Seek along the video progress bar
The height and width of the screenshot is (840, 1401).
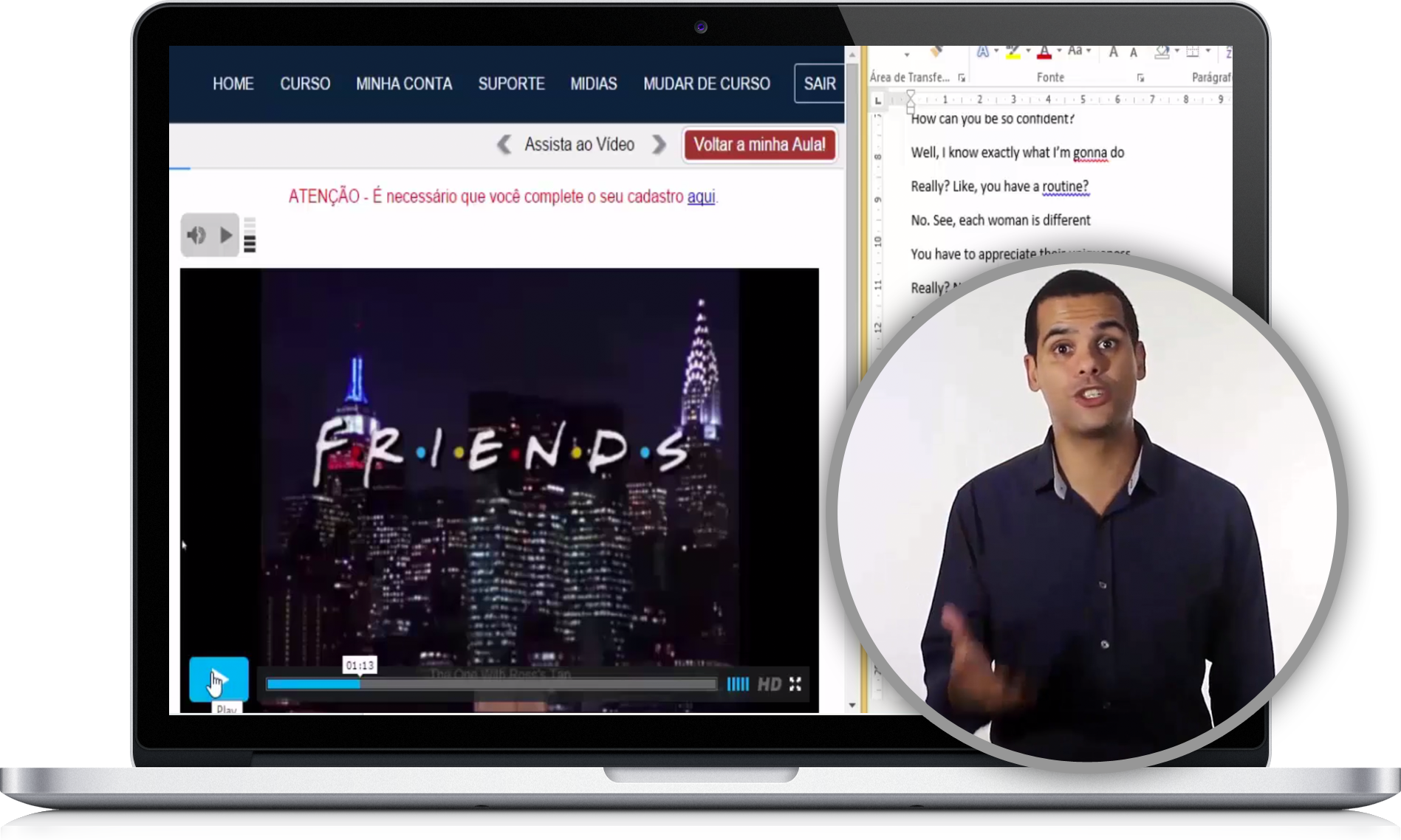[x=491, y=684]
